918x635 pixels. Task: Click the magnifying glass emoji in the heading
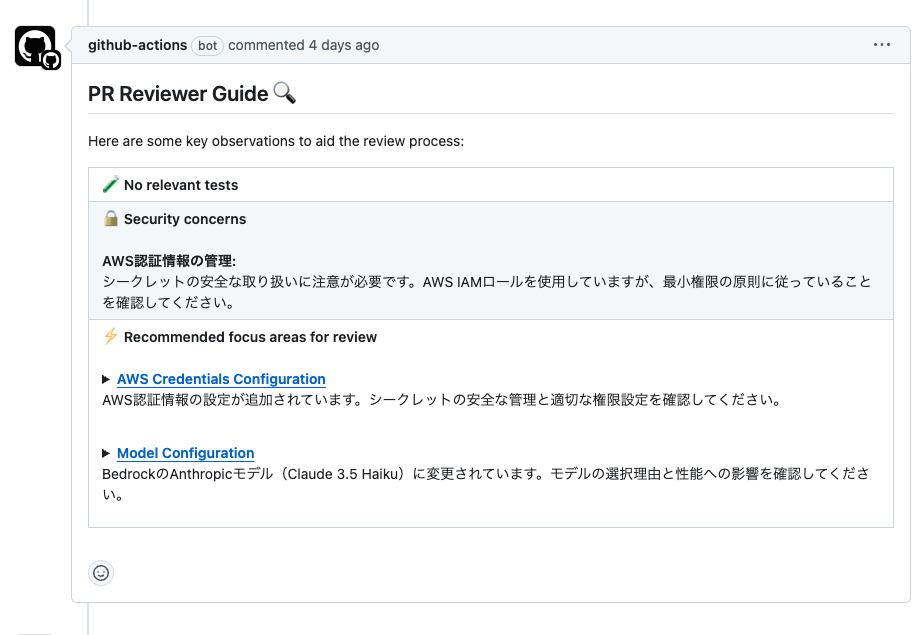click(x=283, y=92)
